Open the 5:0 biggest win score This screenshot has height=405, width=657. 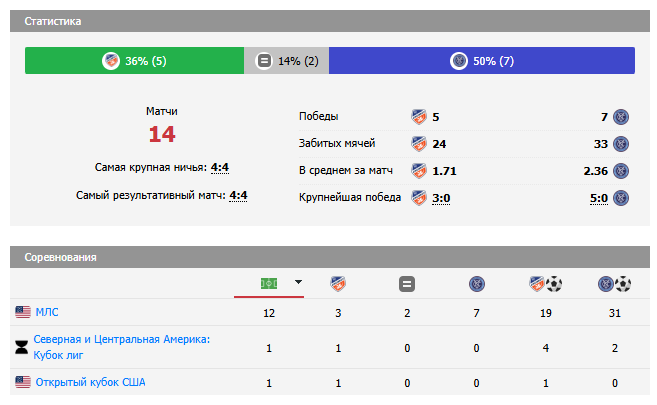[x=599, y=198]
